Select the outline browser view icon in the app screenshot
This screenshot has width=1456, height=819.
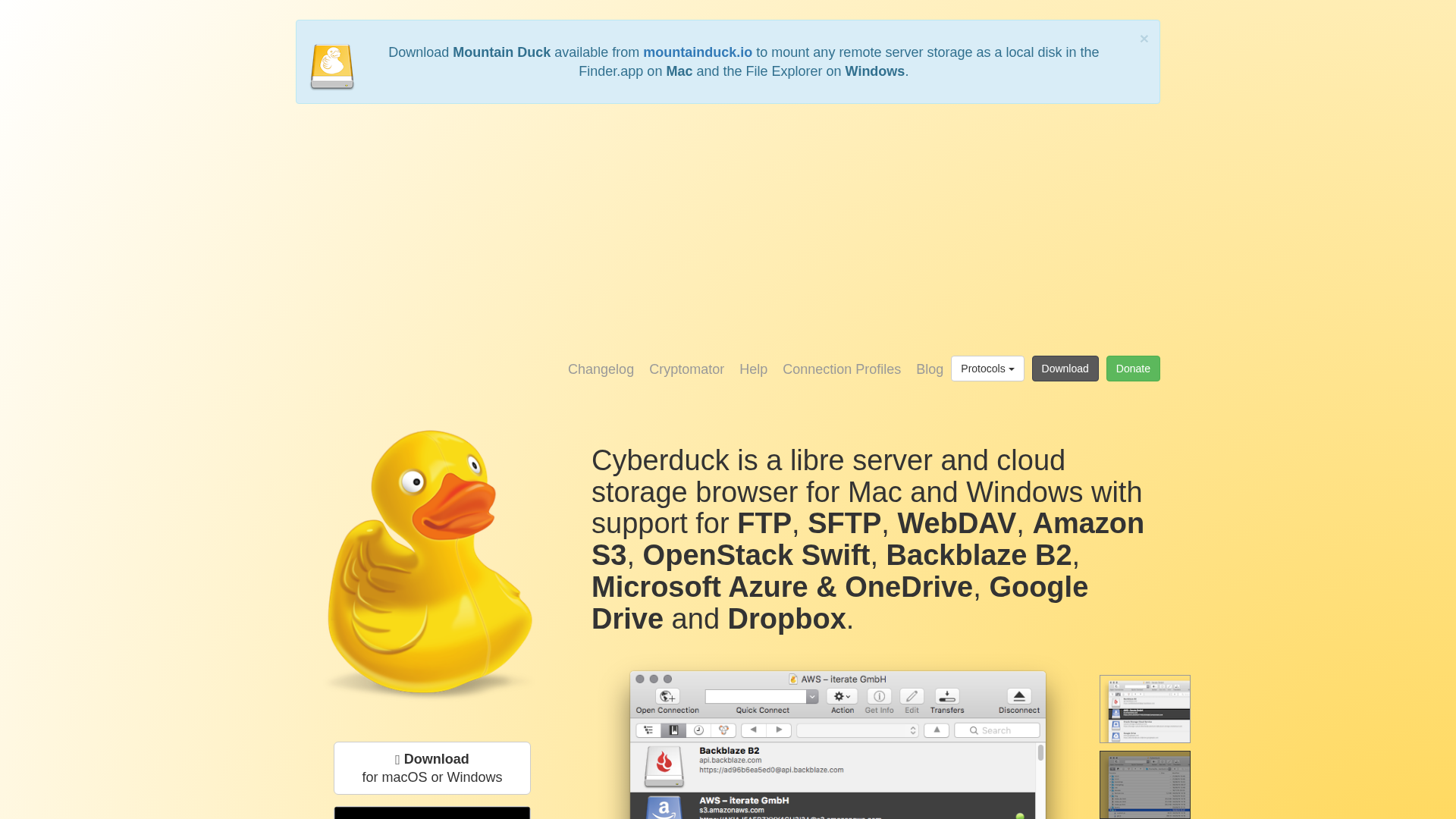coord(648,730)
